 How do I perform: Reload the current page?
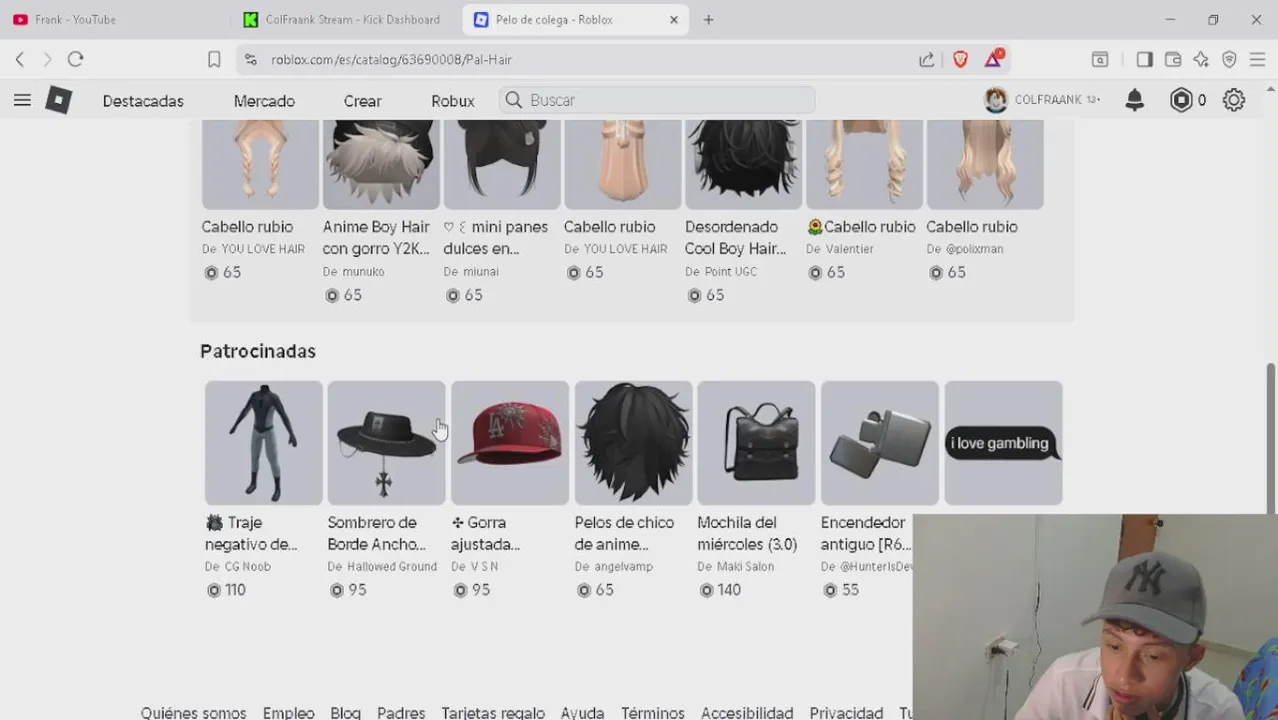coord(75,59)
